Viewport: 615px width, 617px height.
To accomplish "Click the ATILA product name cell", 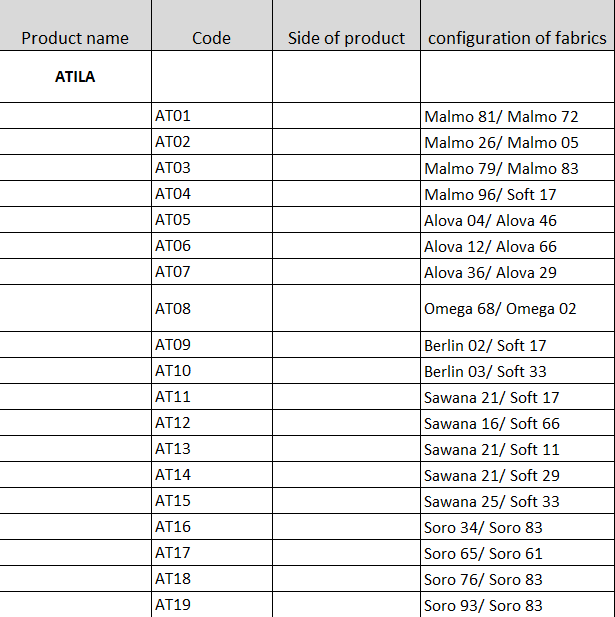I will (x=75, y=77).
